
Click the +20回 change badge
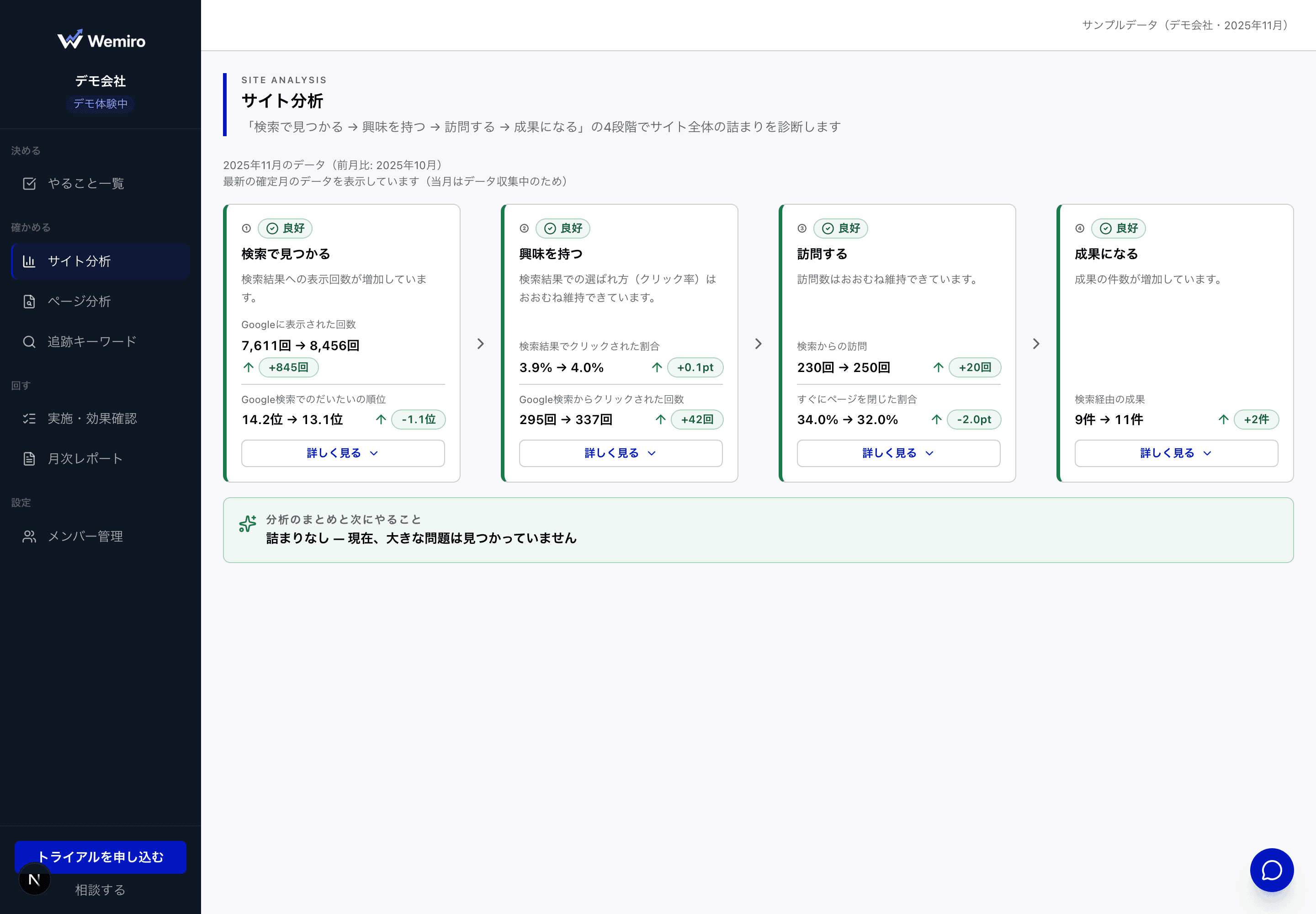coord(975,368)
